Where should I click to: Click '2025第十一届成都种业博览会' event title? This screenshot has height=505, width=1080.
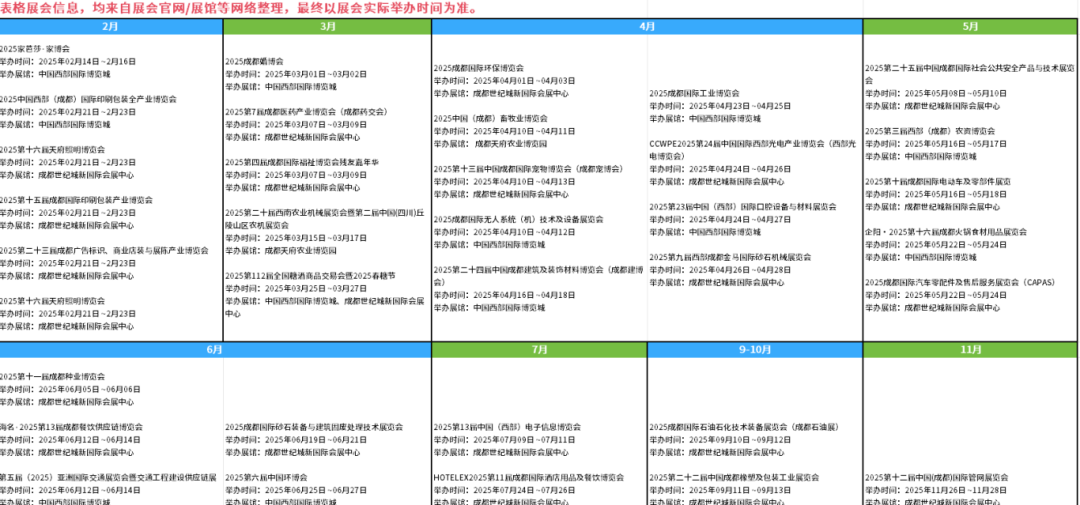pos(52,377)
